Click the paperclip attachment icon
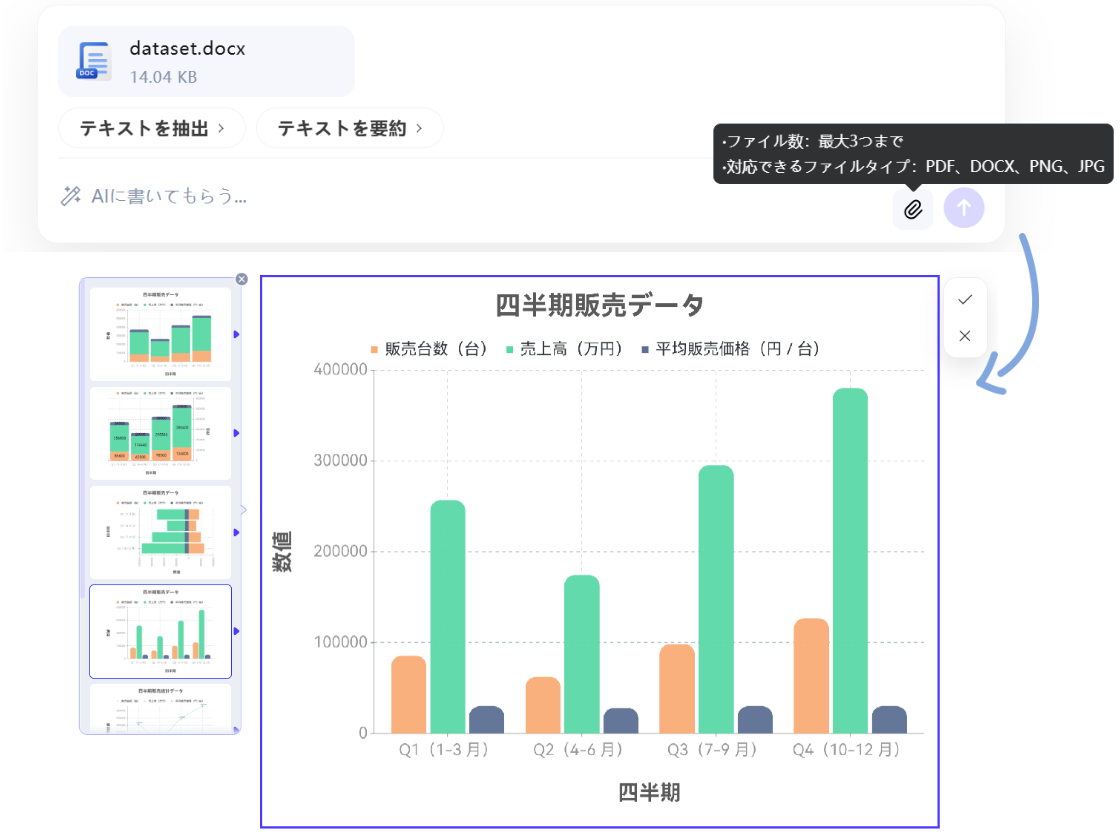This screenshot has height=840, width=1120. 912,208
